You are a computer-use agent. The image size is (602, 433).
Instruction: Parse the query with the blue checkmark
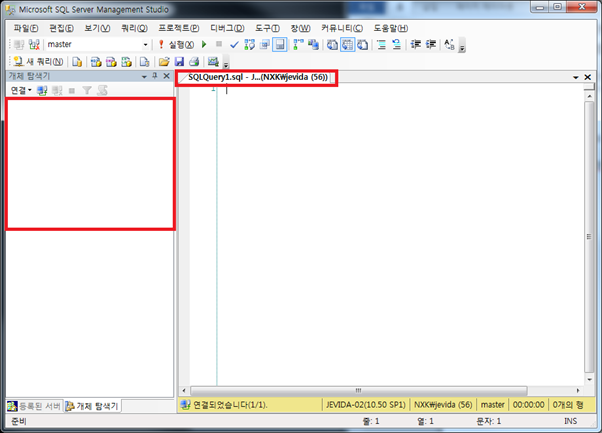[234, 45]
